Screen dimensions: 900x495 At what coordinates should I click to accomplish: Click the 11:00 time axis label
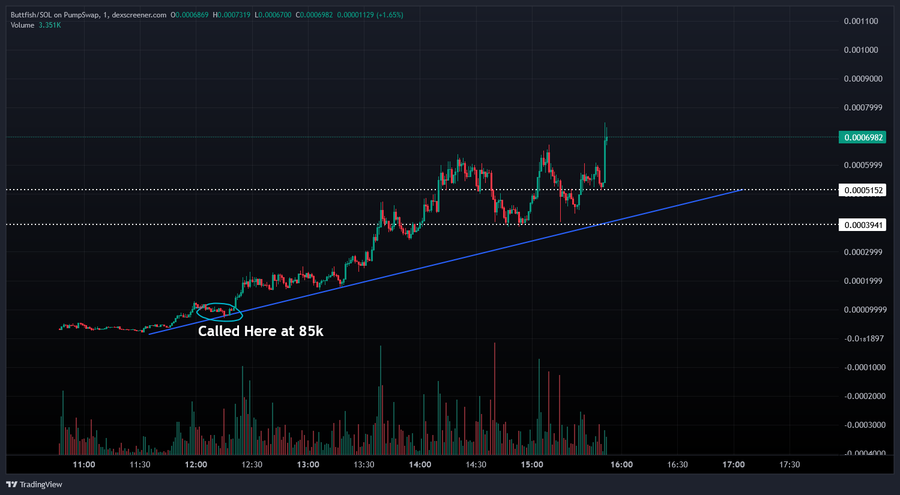coord(84,465)
